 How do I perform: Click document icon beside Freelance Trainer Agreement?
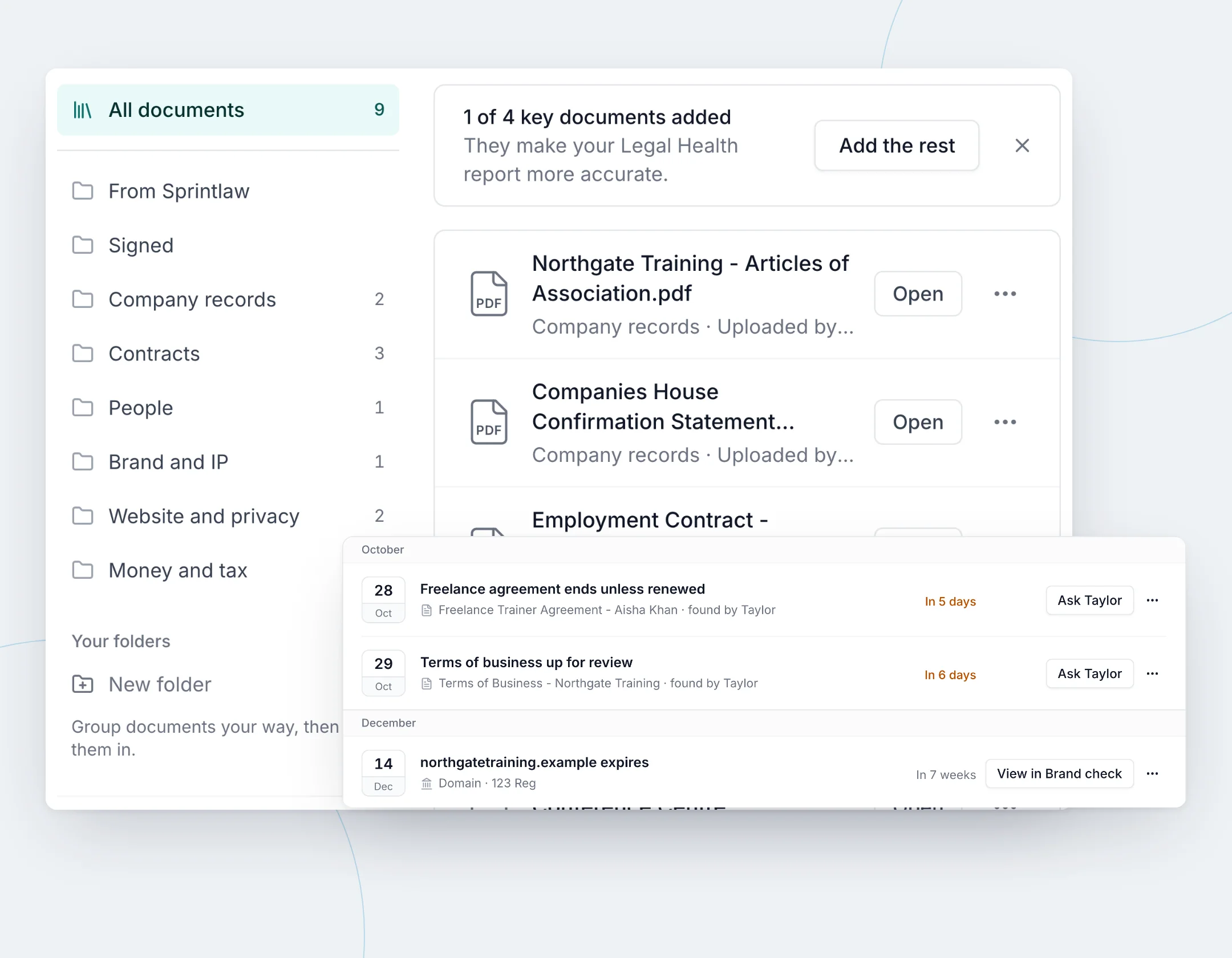click(x=426, y=610)
